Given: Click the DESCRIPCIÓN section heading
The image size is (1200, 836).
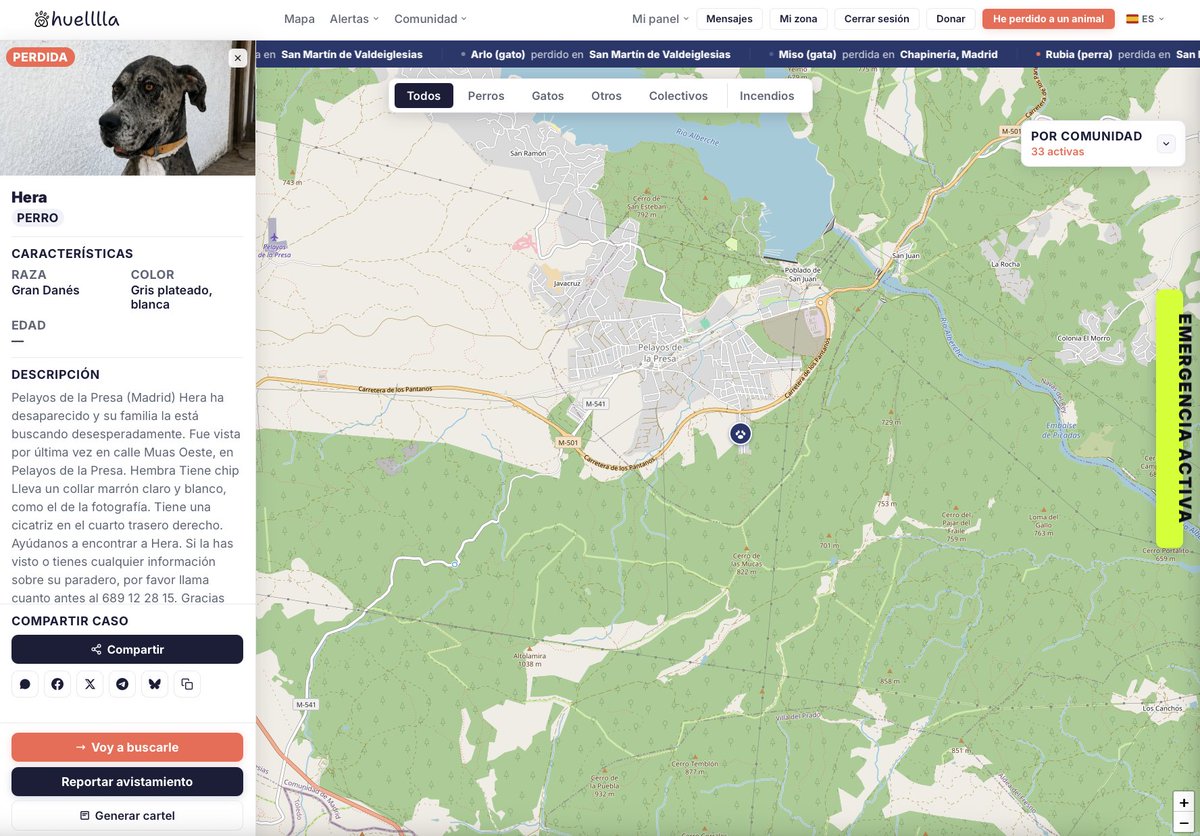Looking at the screenshot, I should point(55,374).
